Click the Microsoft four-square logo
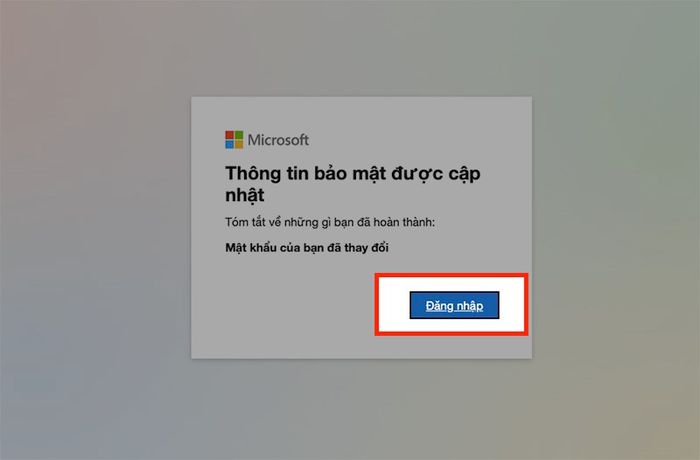This screenshot has width=700, height=460. [x=234, y=140]
